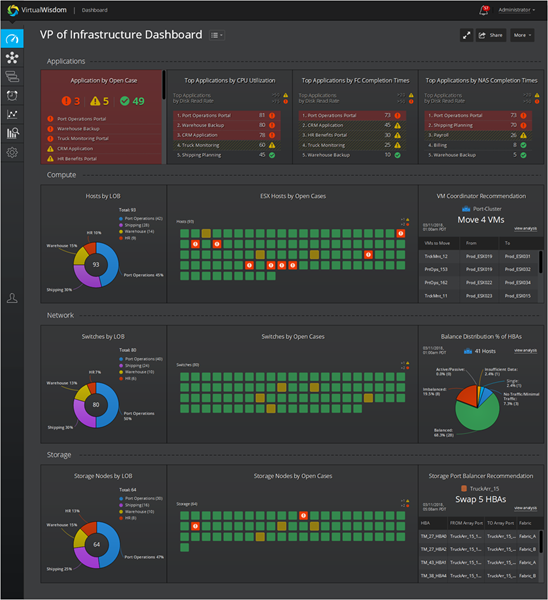Viewport: 548px width, 600px height.
Task: Click the red critical cases count 3
Action: (71, 101)
